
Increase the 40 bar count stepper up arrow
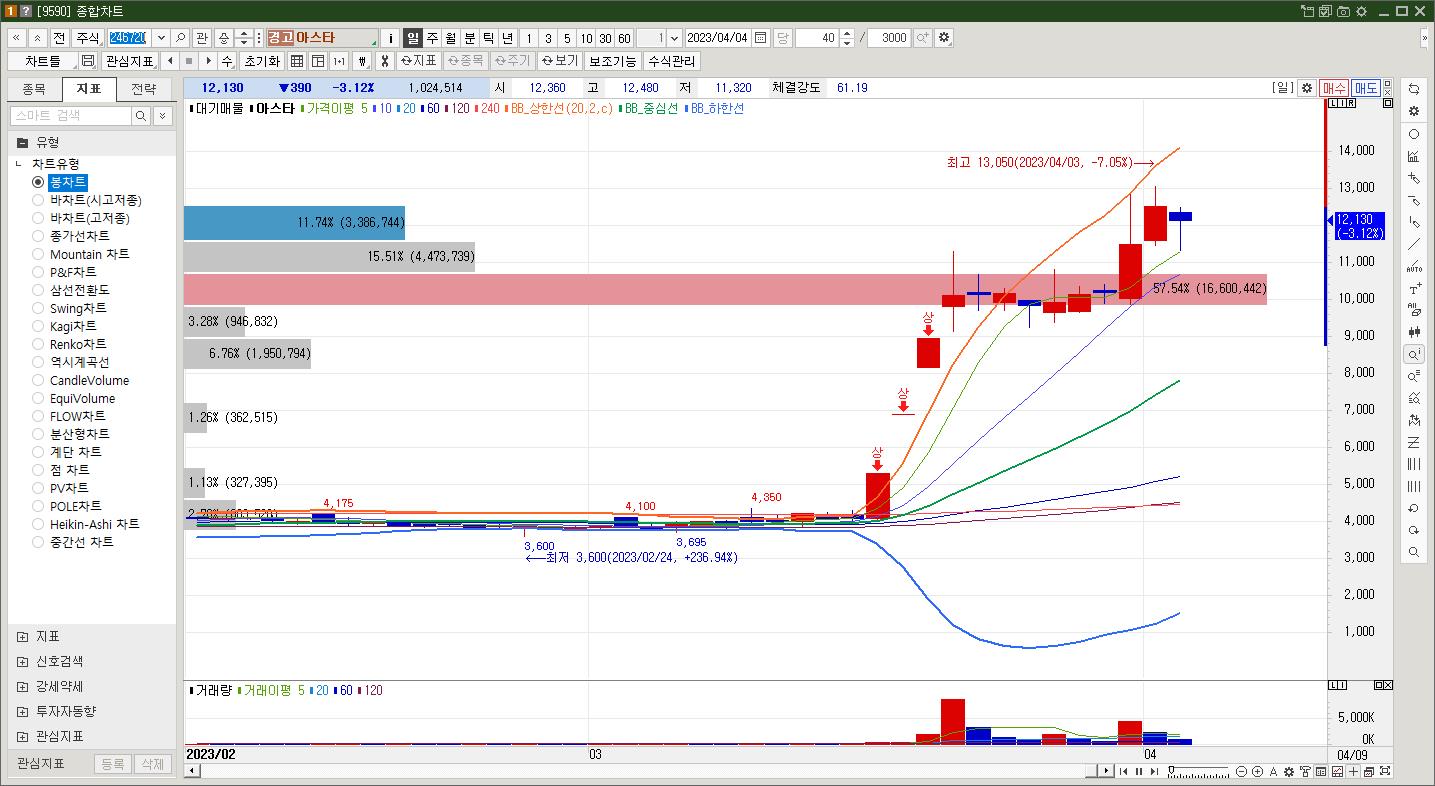(847, 33)
